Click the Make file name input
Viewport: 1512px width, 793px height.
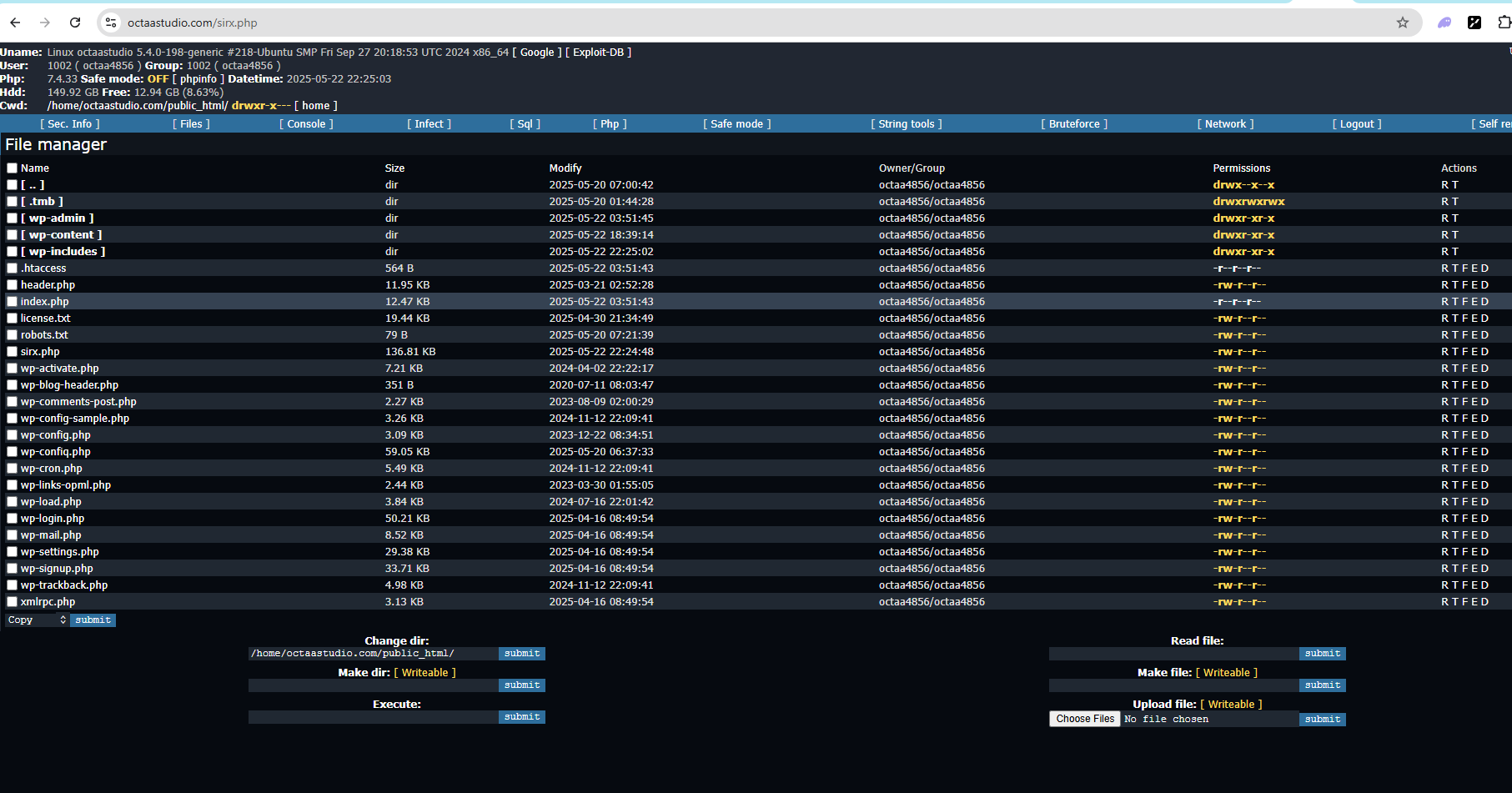[x=1173, y=685]
